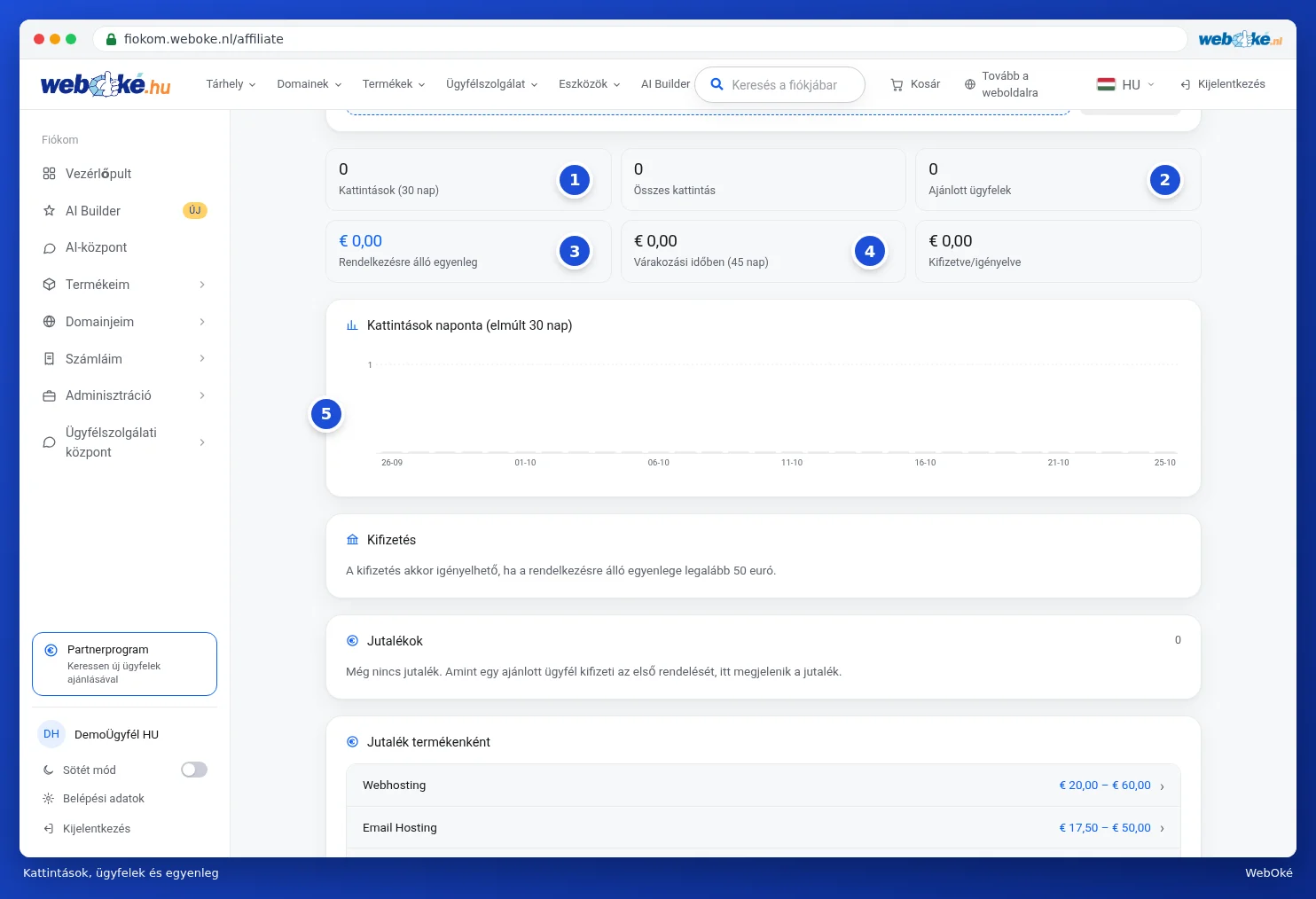Open AI-központ chat bubble icon
The width and height of the screenshot is (1316, 899).
(x=50, y=248)
